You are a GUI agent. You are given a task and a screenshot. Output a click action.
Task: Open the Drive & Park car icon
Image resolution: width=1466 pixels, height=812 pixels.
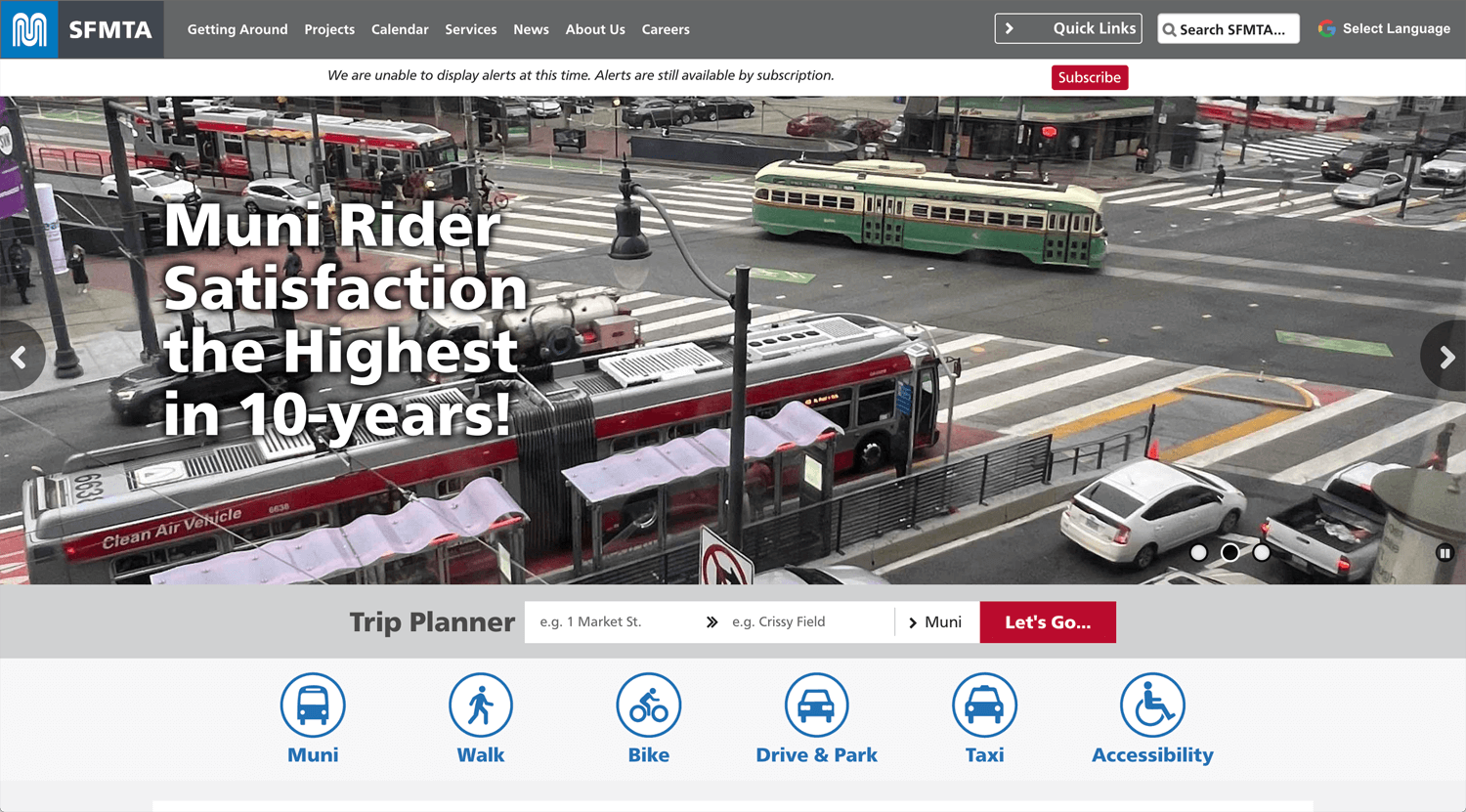pos(816,705)
